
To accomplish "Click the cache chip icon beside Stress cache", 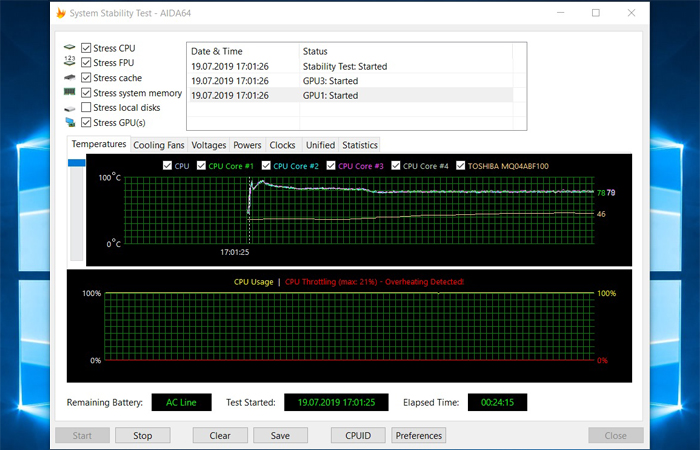I will pos(70,78).
